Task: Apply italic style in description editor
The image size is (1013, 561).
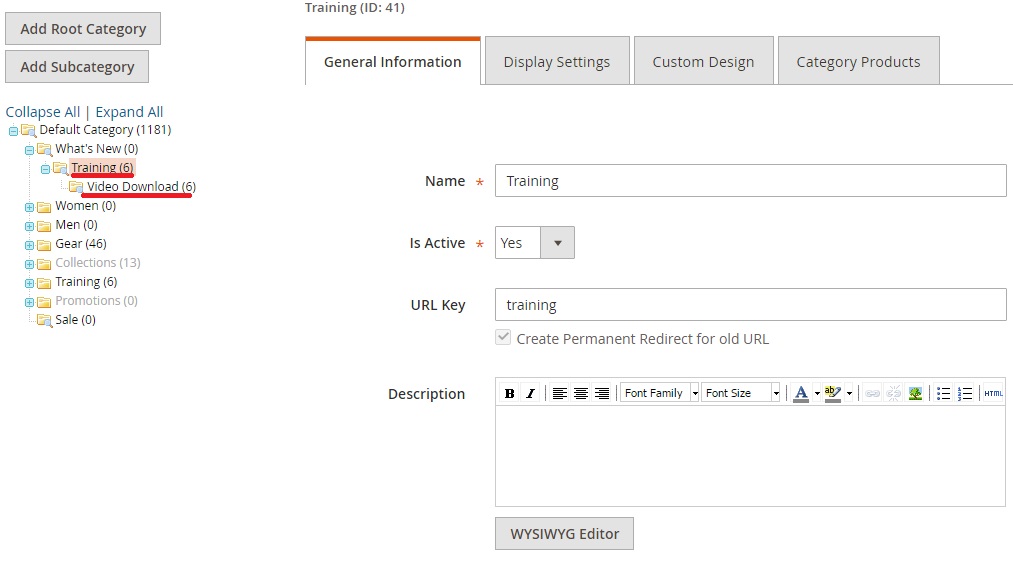Action: tap(530, 393)
